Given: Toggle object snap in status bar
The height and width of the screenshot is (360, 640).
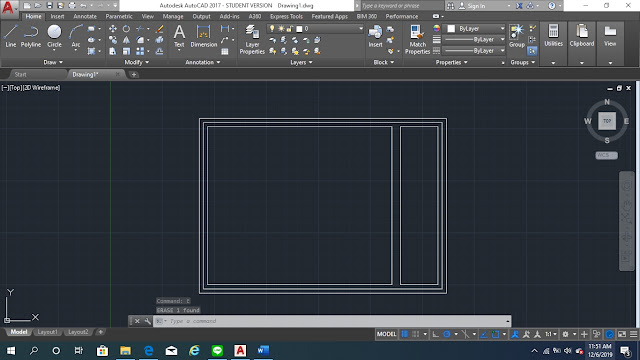Looking at the screenshot, I should (x=496, y=334).
